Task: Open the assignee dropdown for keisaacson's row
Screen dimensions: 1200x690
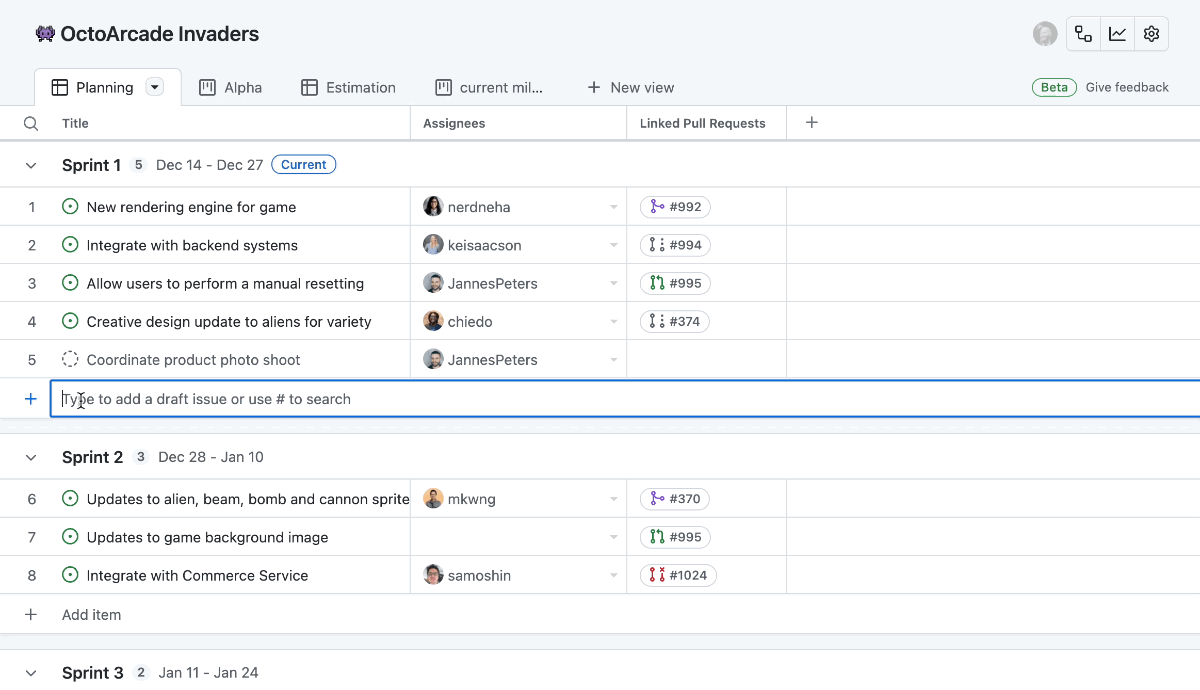Action: (x=614, y=244)
